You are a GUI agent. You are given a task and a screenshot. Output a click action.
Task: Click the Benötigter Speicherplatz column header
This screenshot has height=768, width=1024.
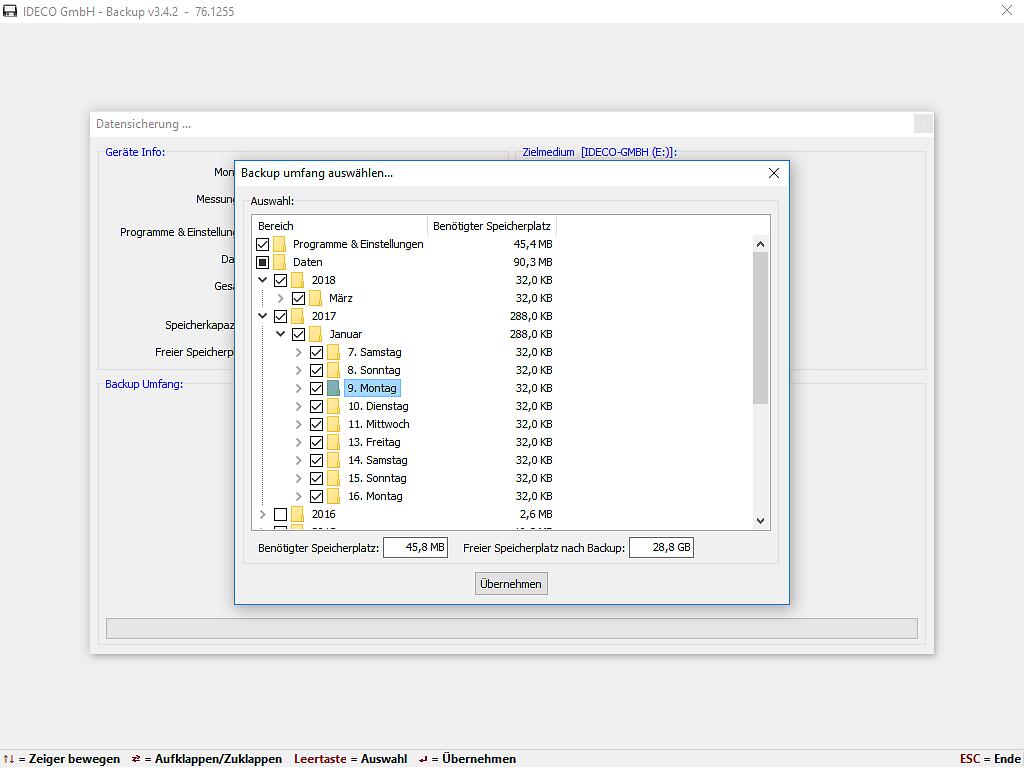[x=491, y=226]
